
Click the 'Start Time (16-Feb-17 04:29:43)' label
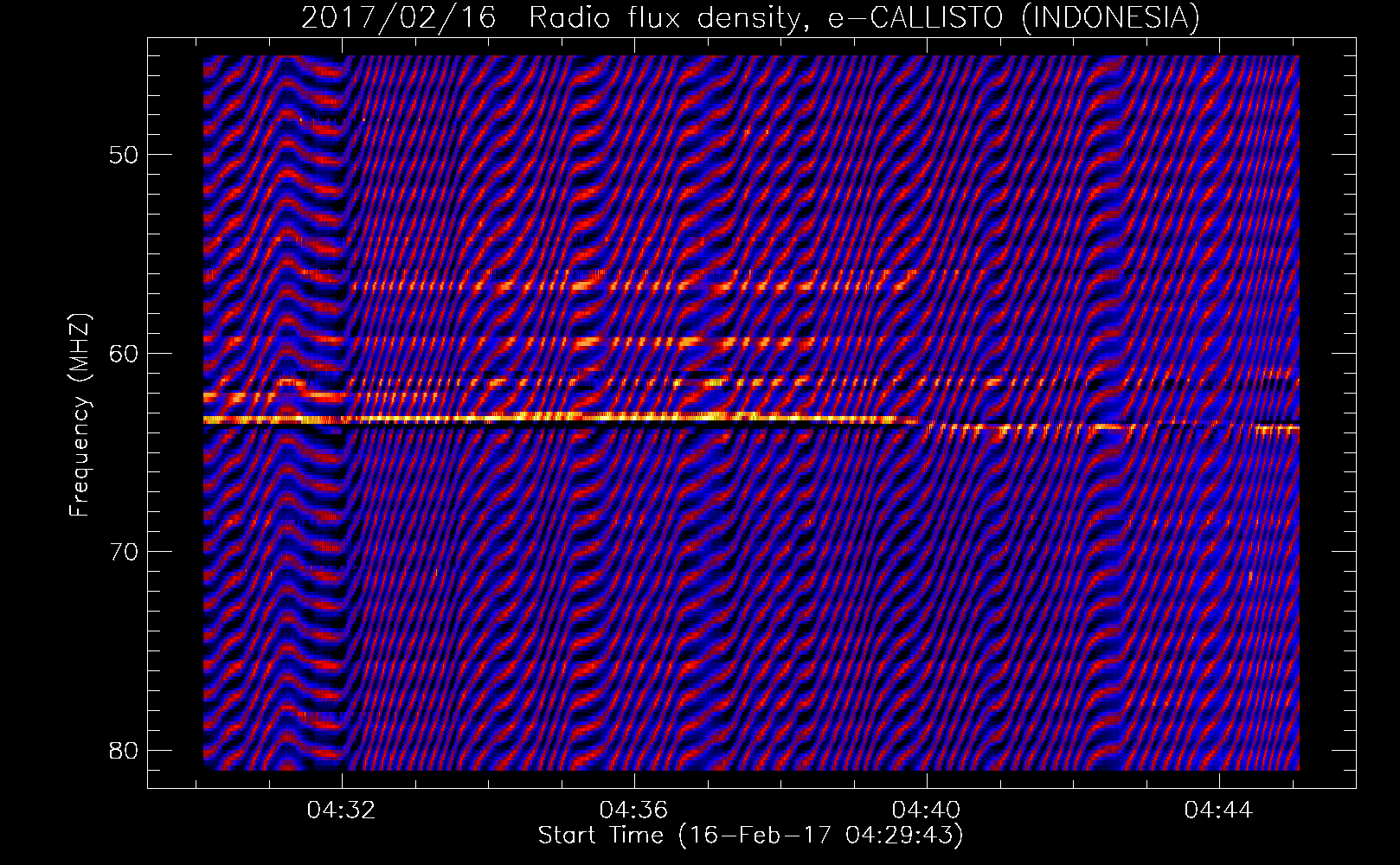[750, 835]
